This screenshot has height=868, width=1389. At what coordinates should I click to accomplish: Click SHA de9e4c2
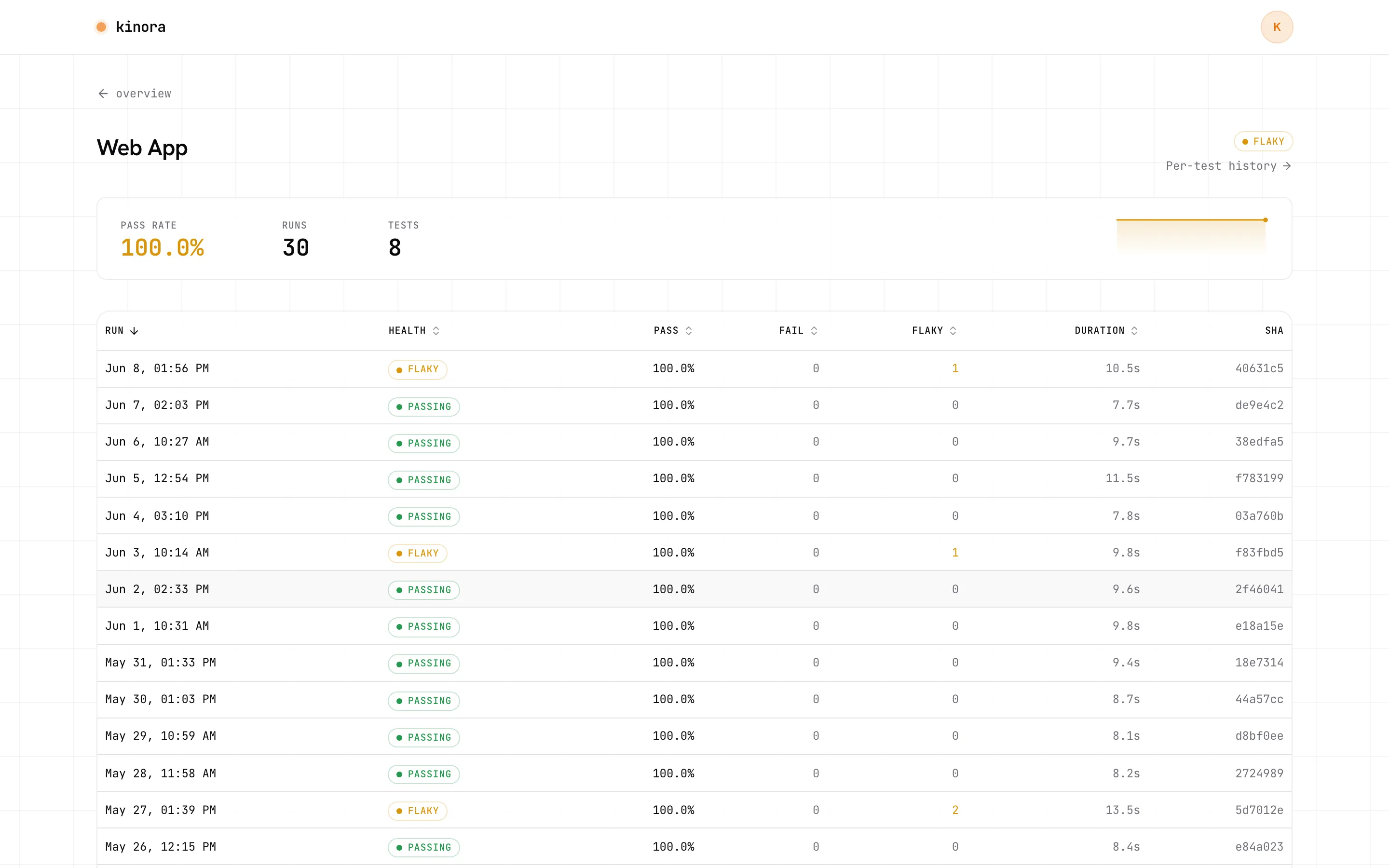(1259, 405)
